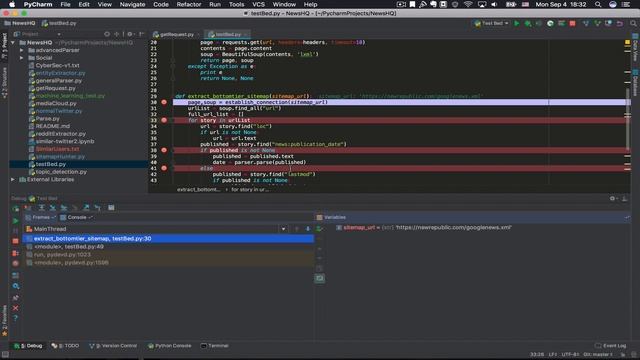Click the VCS commit changes icon in the toolbar
The width and height of the screenshot is (640, 360).
(x=598, y=24)
